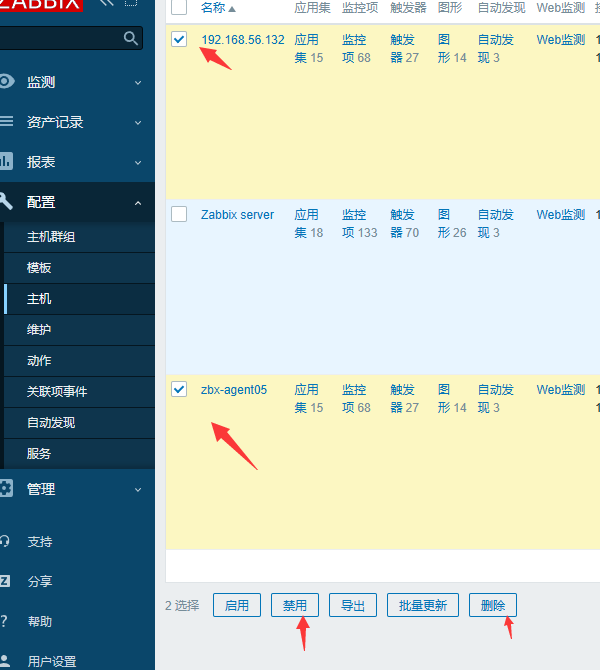Open Web监测 for Zabbix server
The width and height of the screenshot is (600, 670).
(x=561, y=215)
